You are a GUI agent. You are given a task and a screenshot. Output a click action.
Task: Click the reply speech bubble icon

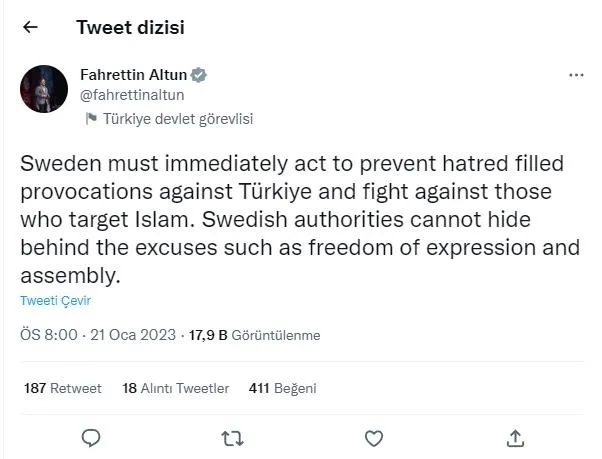click(x=91, y=437)
